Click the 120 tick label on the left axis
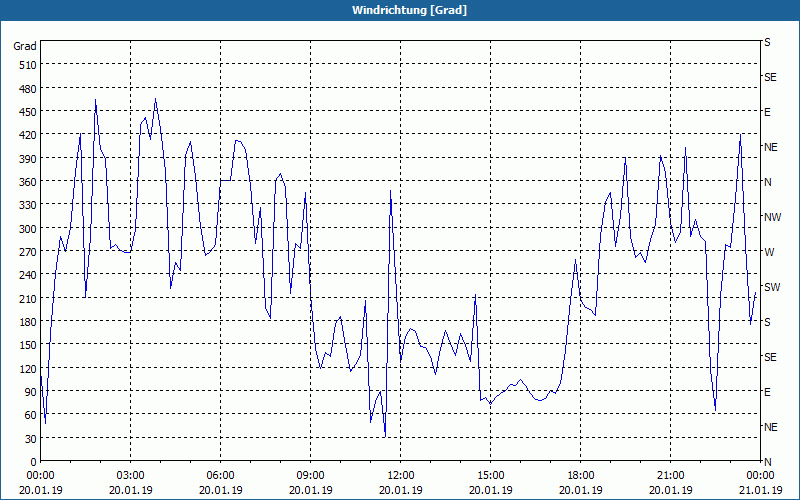Viewport: 800px width, 500px height. 28,369
